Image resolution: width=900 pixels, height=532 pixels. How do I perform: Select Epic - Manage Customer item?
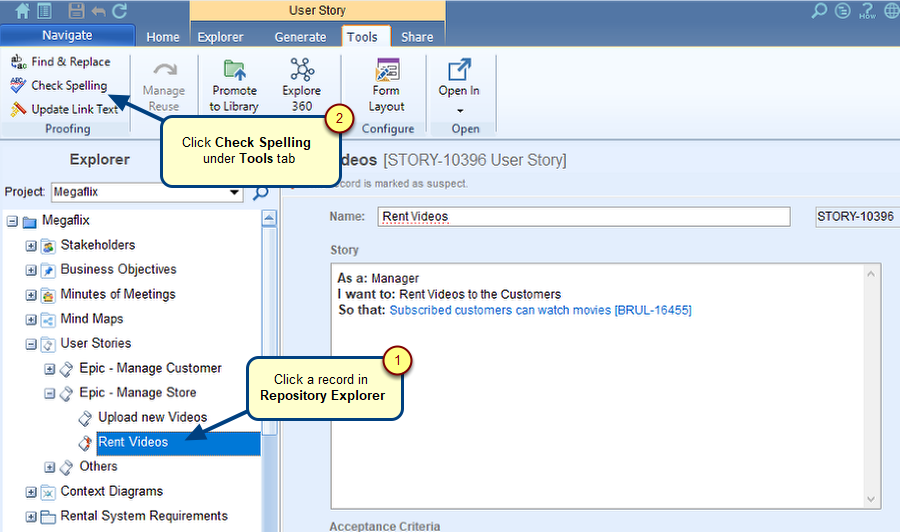tap(150, 368)
